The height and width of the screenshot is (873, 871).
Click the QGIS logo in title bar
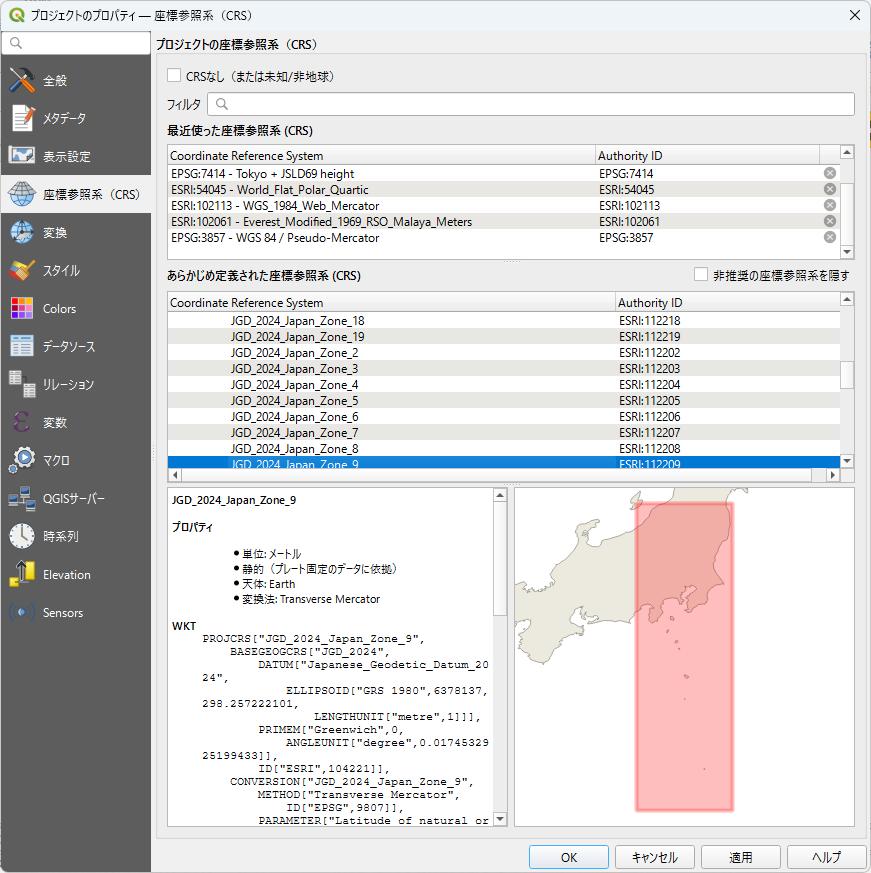(17, 15)
